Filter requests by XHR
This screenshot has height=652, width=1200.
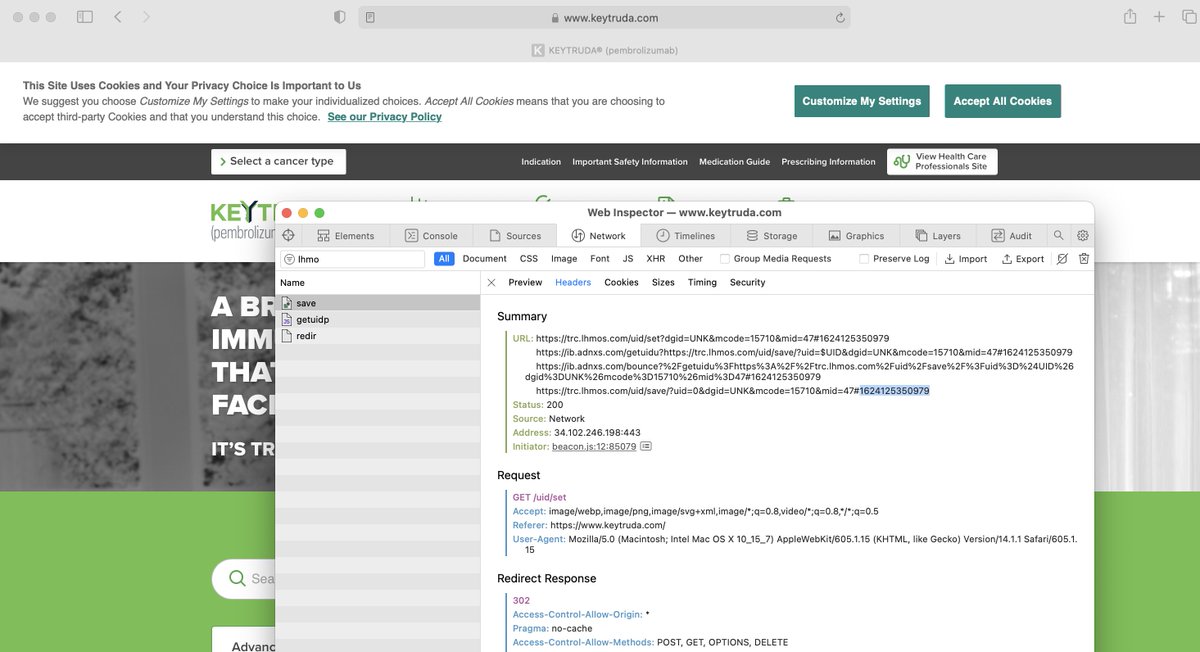pyautogui.click(x=655, y=259)
